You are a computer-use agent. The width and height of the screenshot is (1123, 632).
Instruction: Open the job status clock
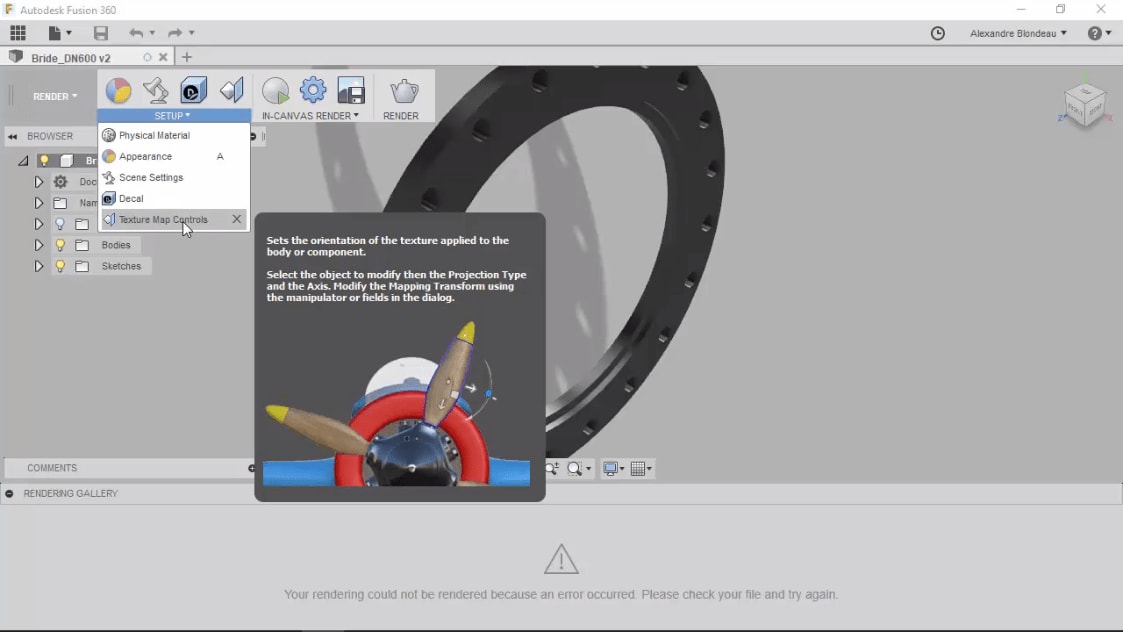(938, 33)
